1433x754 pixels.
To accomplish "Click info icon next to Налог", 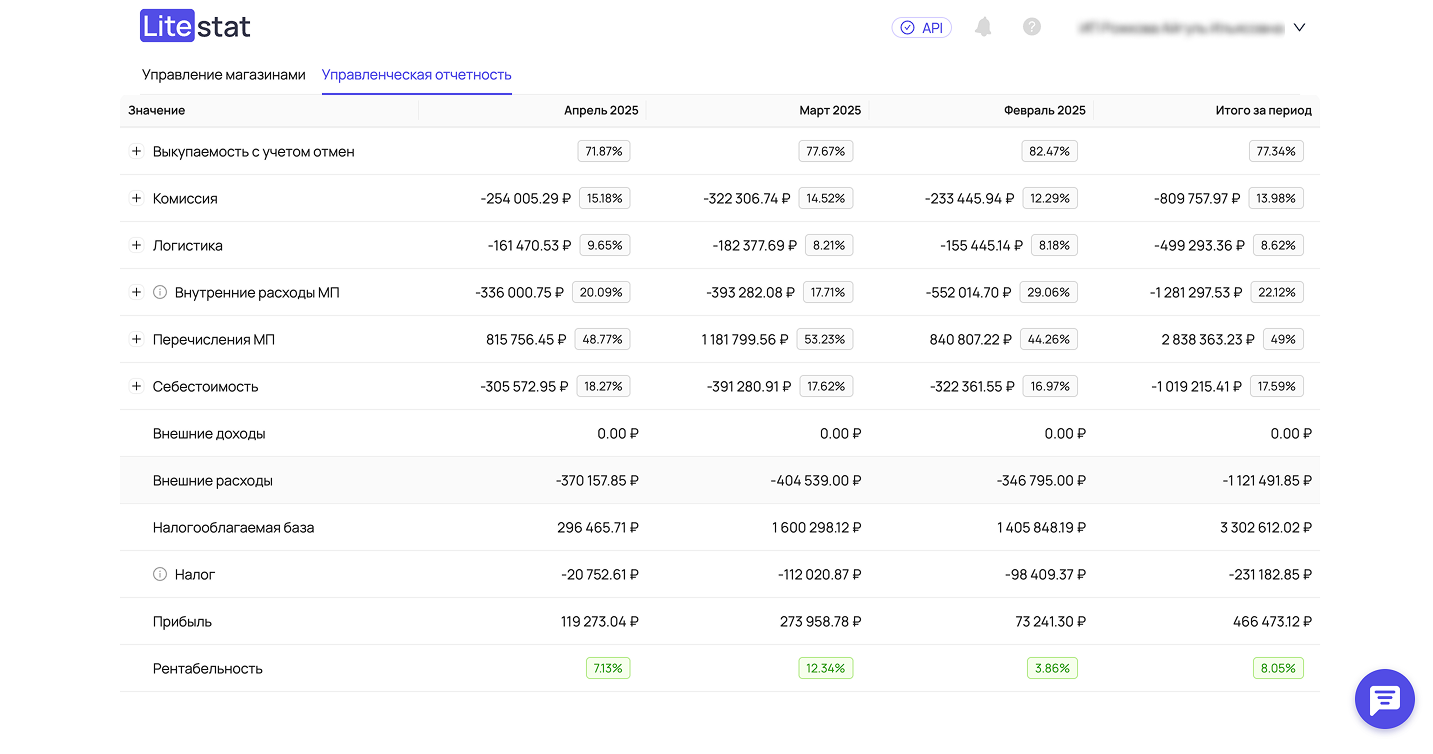I will point(160,575).
